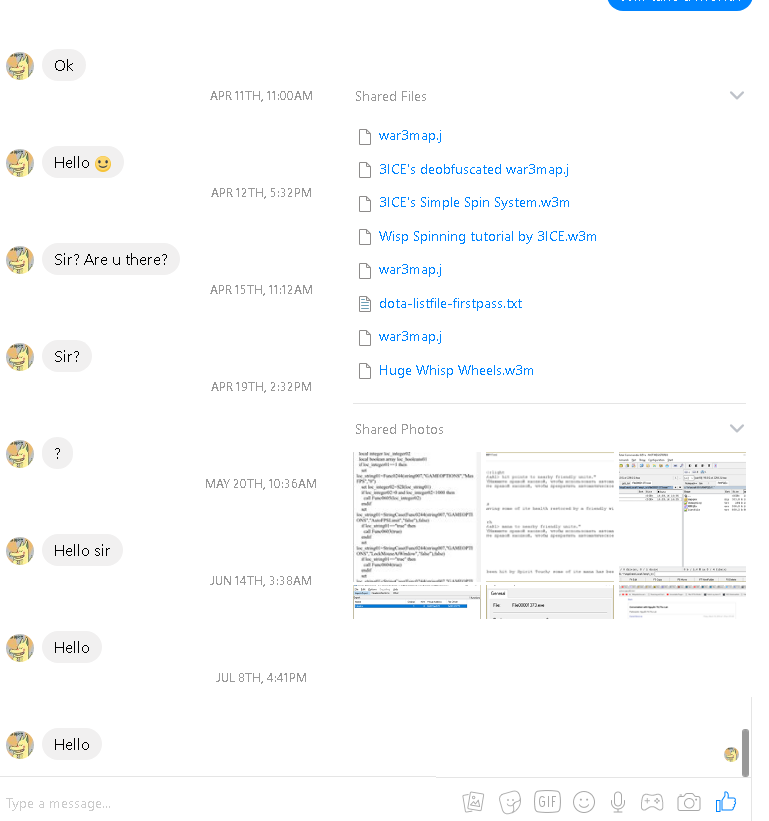
Task: Click the microphone voice message icon
Action: [618, 802]
